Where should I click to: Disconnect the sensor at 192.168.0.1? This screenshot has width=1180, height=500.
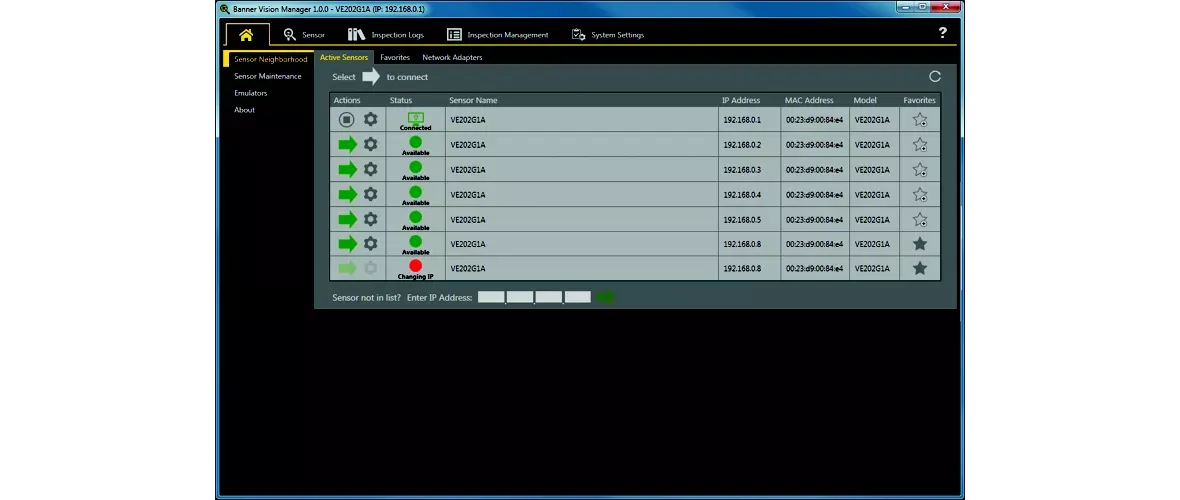[346, 119]
